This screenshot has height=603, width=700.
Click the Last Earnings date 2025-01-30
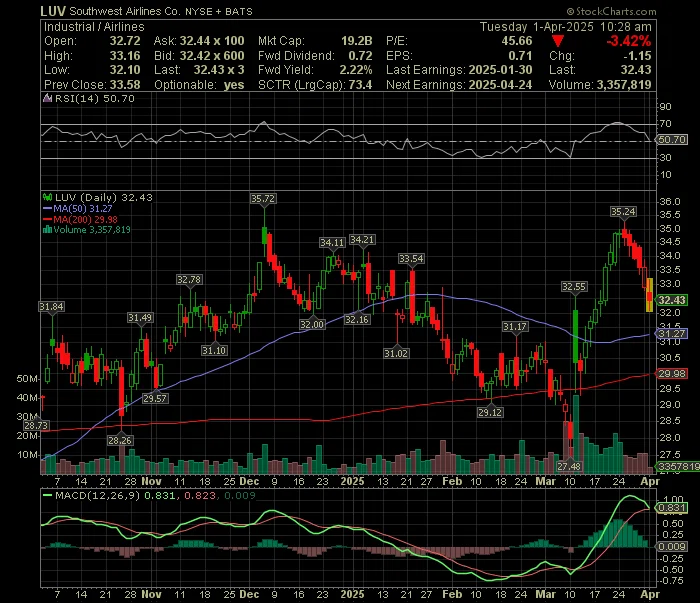coord(500,70)
